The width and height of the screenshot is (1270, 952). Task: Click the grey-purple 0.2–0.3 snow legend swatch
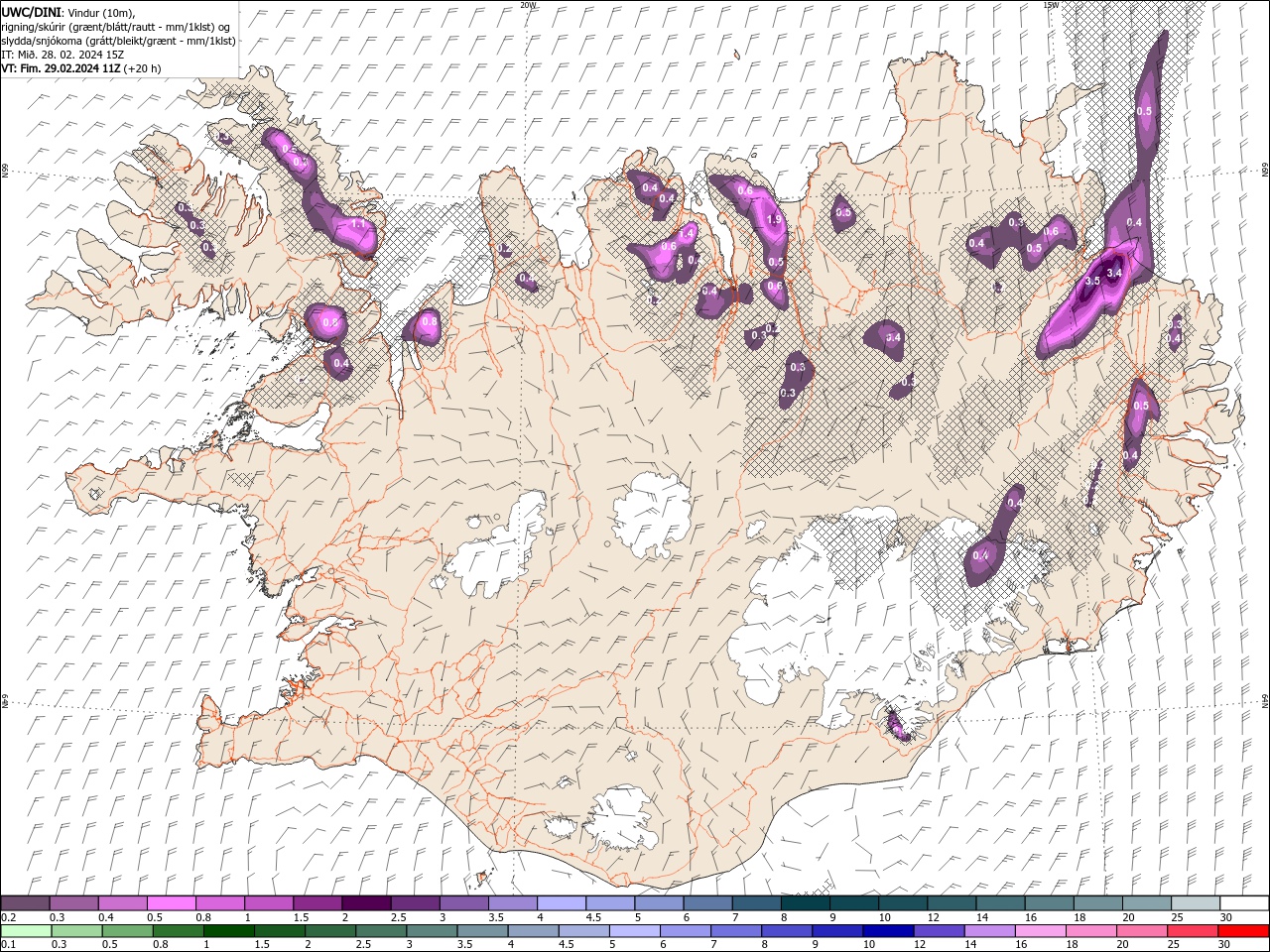click(x=26, y=903)
